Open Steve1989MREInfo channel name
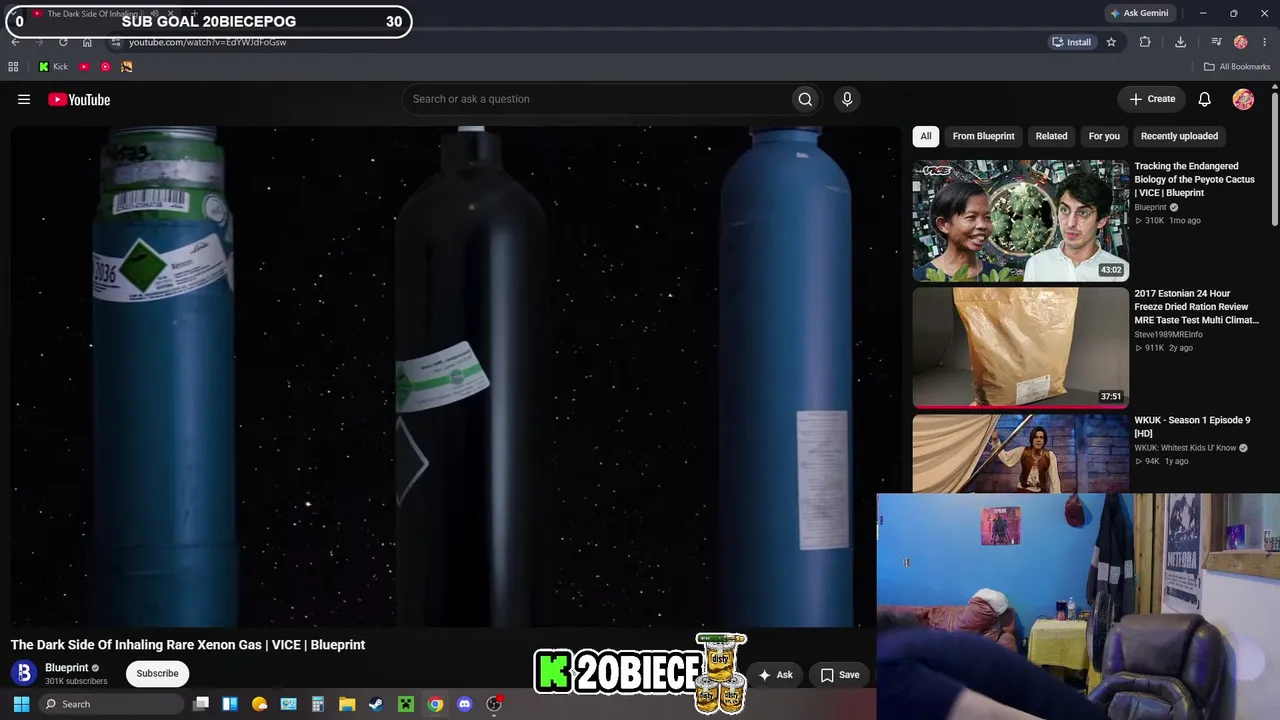The height and width of the screenshot is (720, 1280). pyautogui.click(x=1168, y=334)
